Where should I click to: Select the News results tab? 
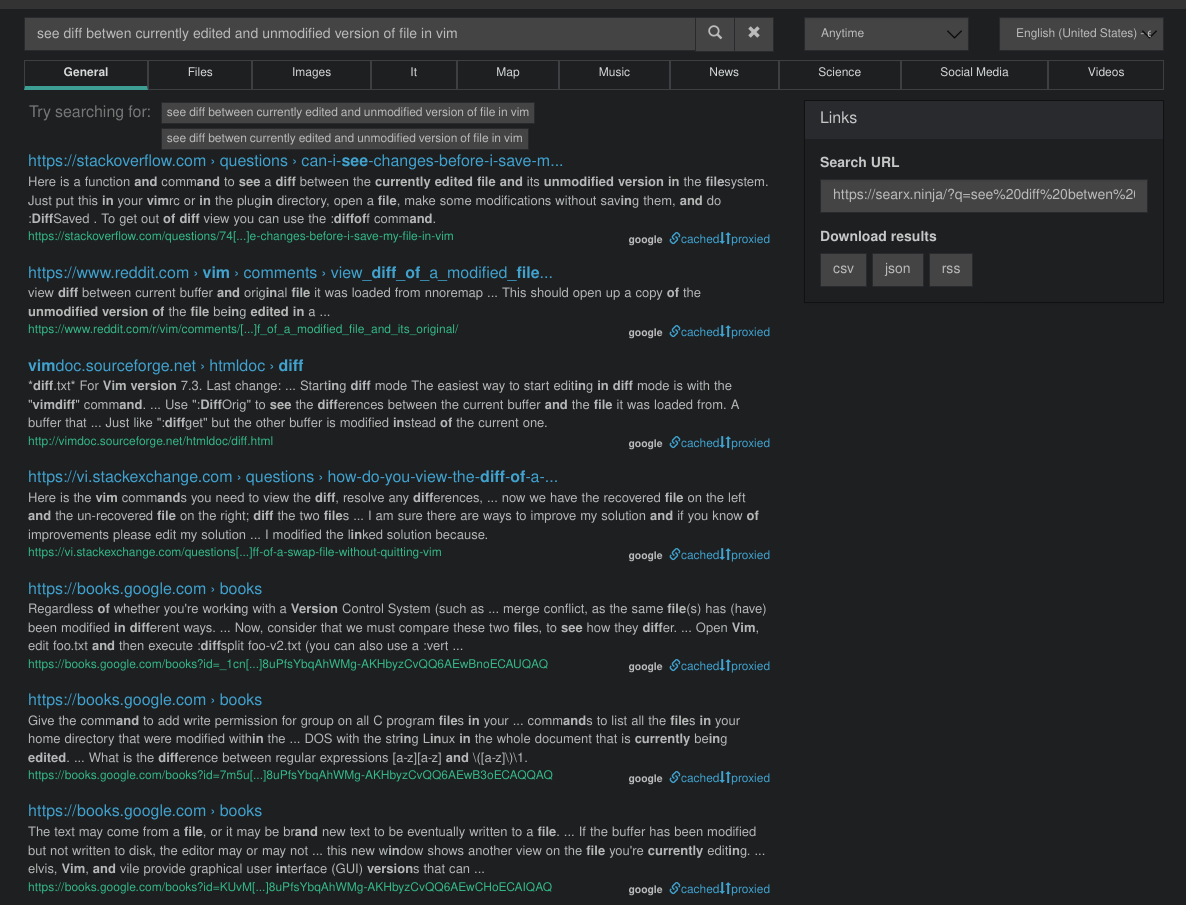point(723,74)
